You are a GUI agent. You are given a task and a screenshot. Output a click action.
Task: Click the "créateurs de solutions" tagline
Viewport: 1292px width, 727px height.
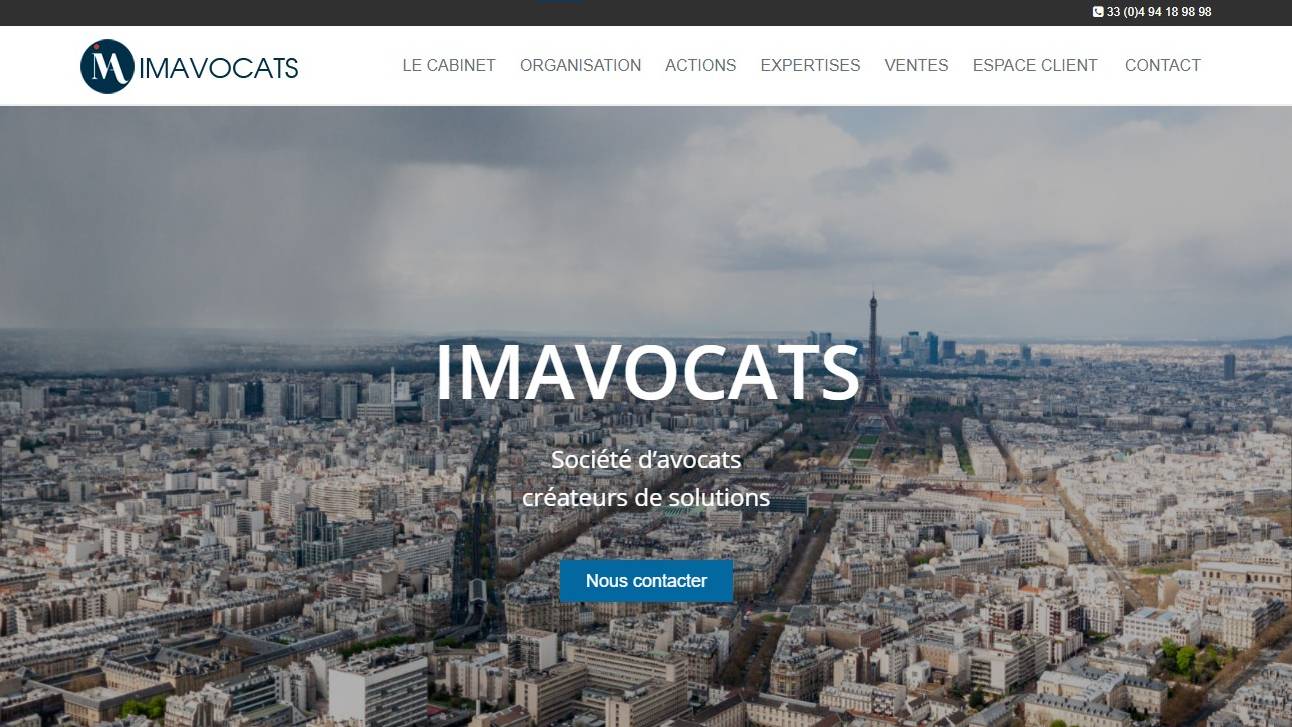pos(646,497)
